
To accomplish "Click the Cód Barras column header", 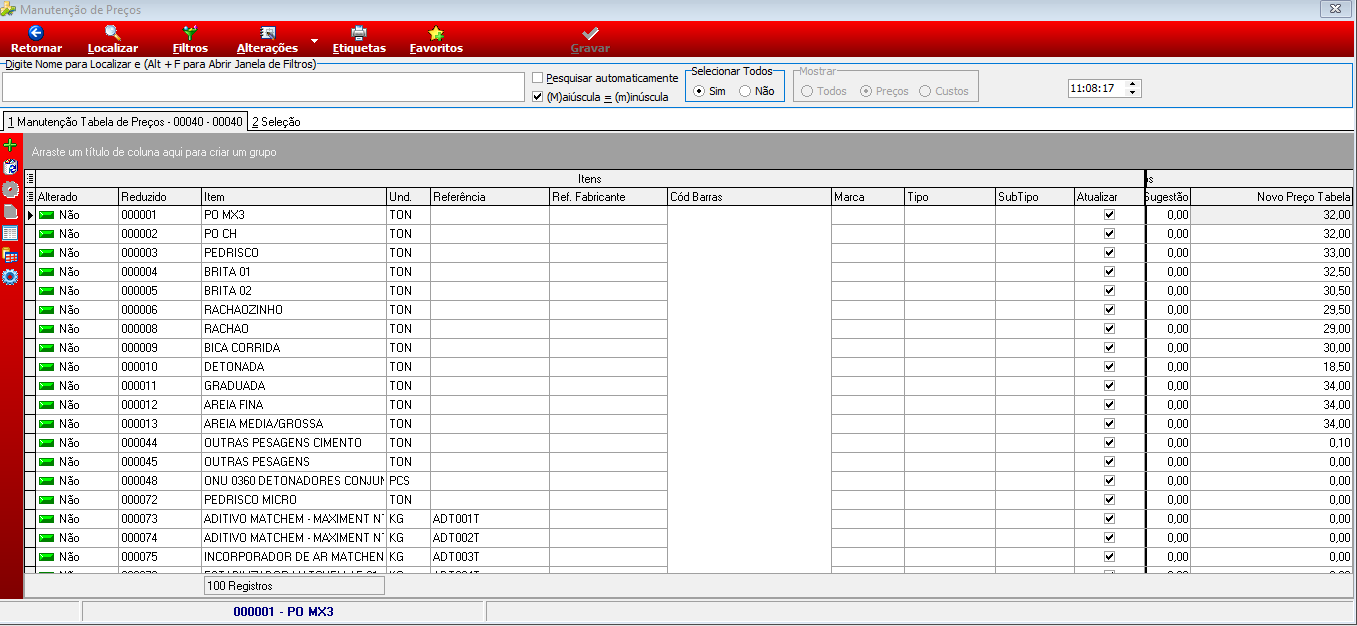I will click(x=749, y=197).
